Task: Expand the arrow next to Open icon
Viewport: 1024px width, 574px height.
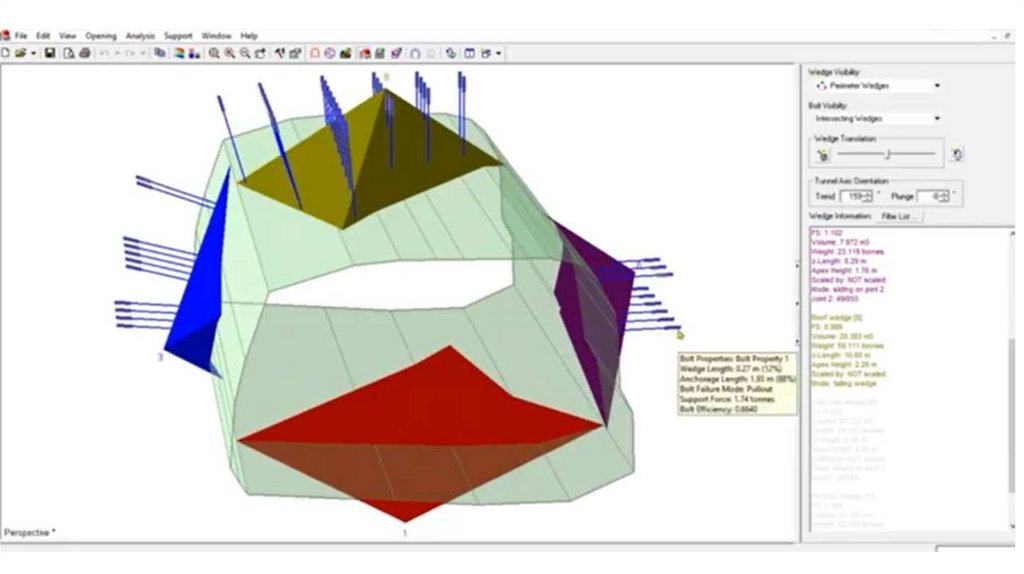Action: (x=33, y=53)
